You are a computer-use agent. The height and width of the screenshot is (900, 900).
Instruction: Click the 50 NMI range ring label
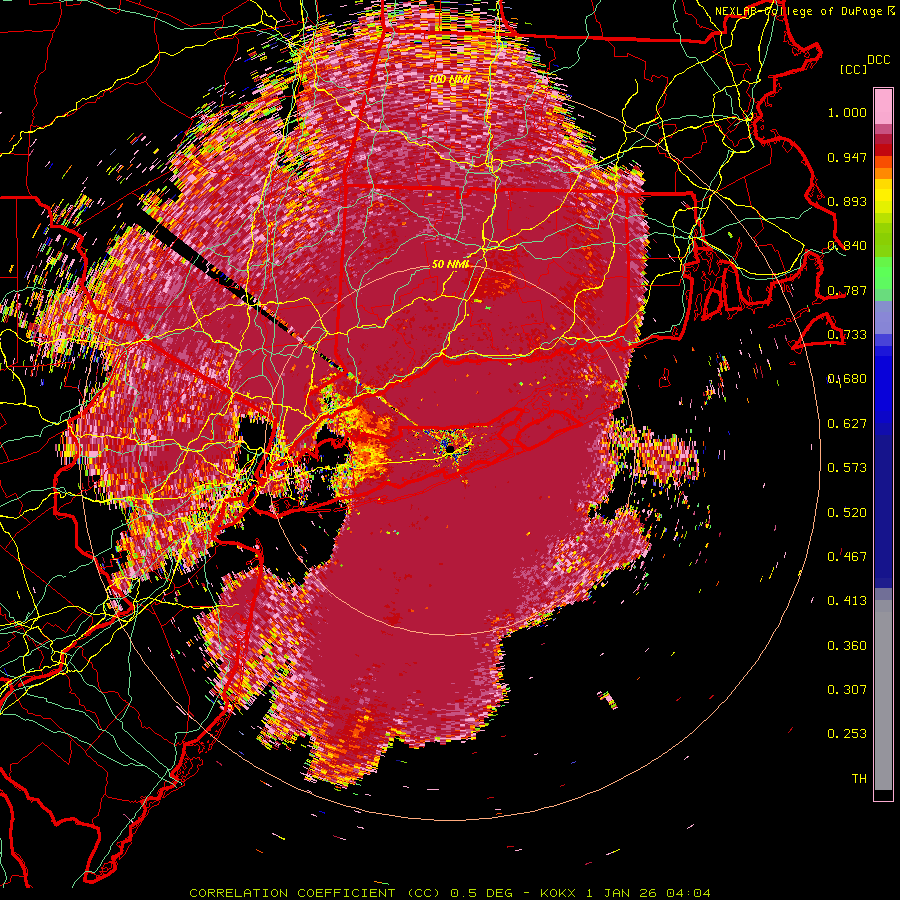coord(451,264)
